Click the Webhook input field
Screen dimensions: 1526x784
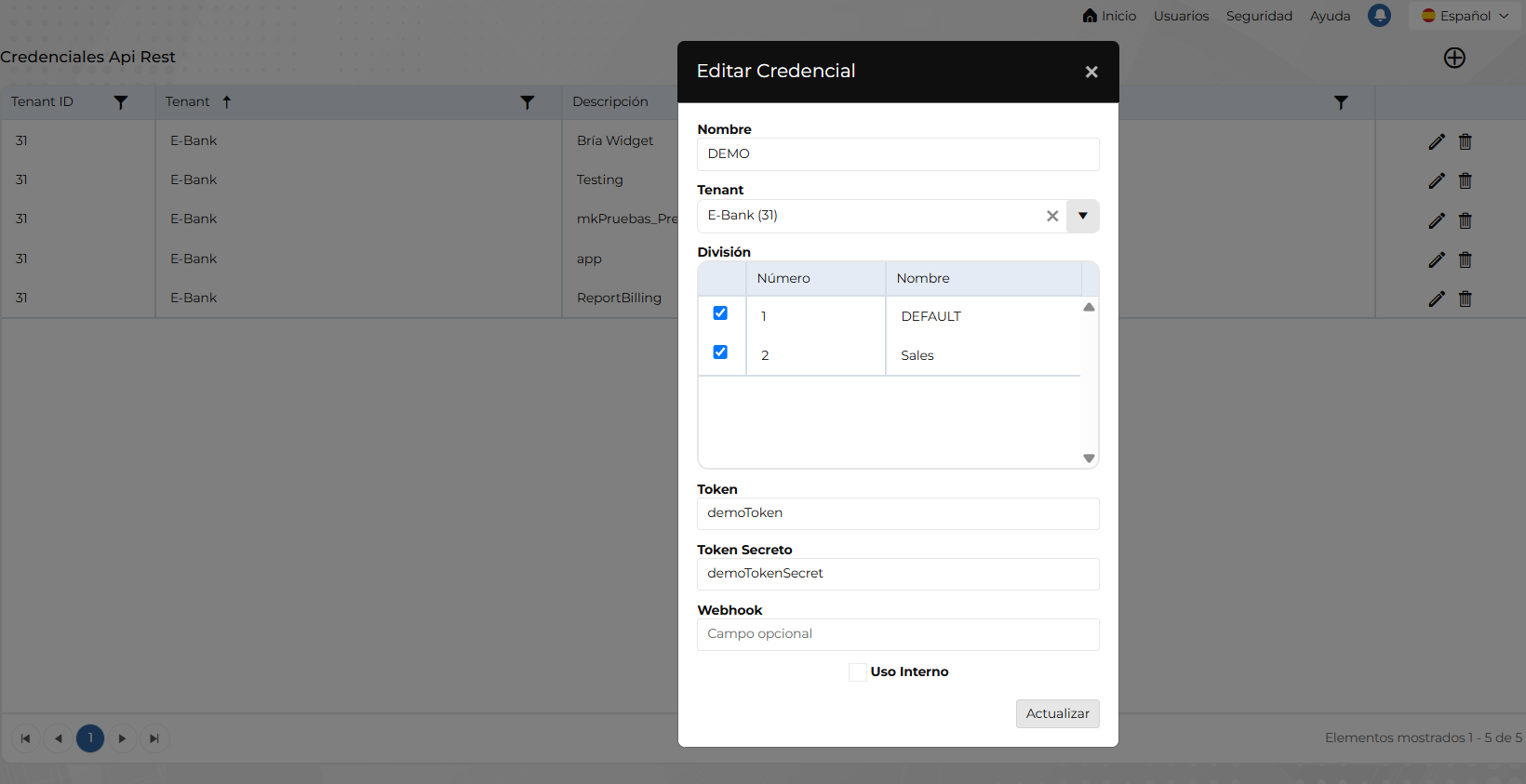(x=898, y=634)
